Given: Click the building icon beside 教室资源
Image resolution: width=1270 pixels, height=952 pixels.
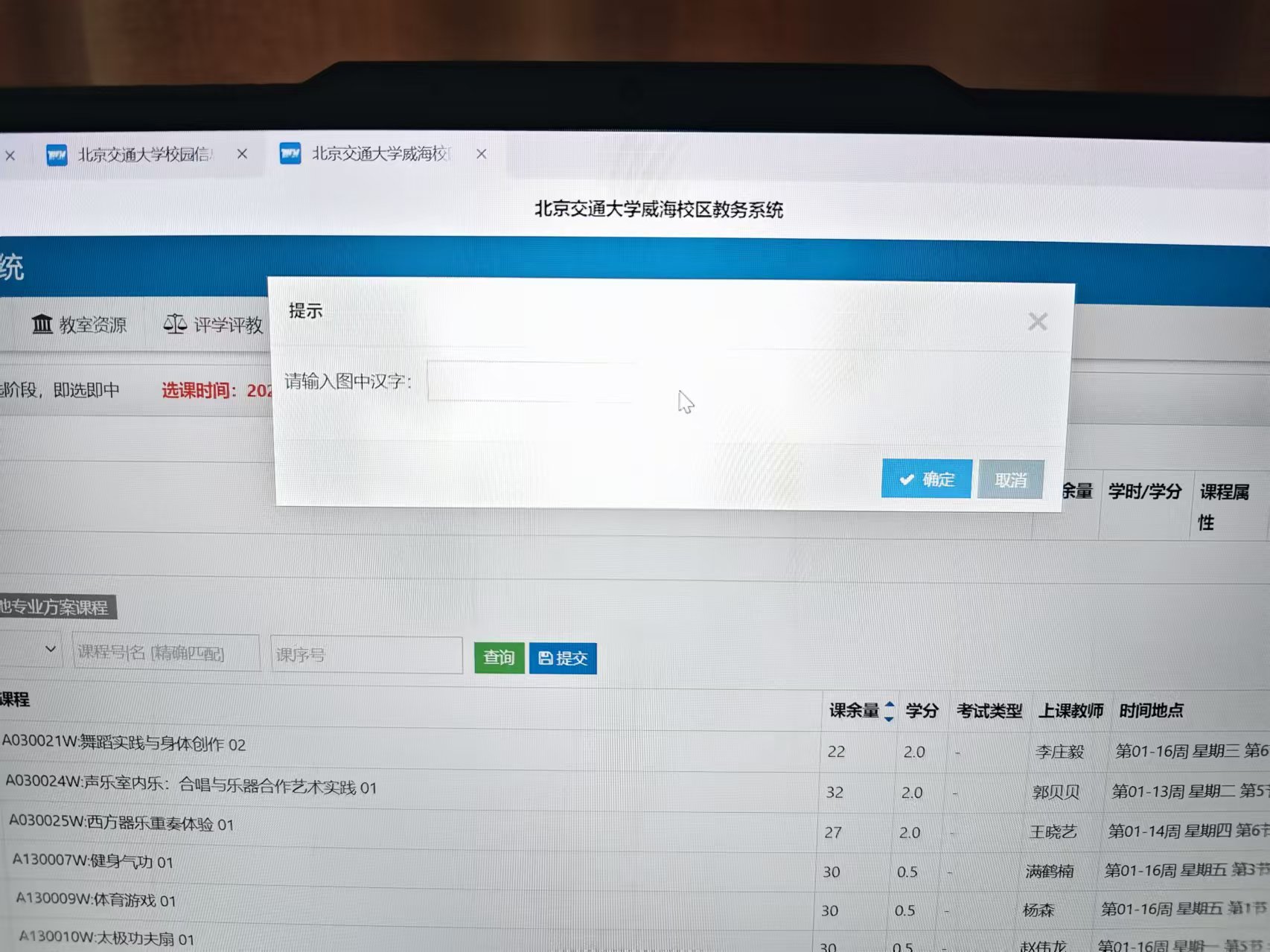Looking at the screenshot, I should click(x=42, y=324).
